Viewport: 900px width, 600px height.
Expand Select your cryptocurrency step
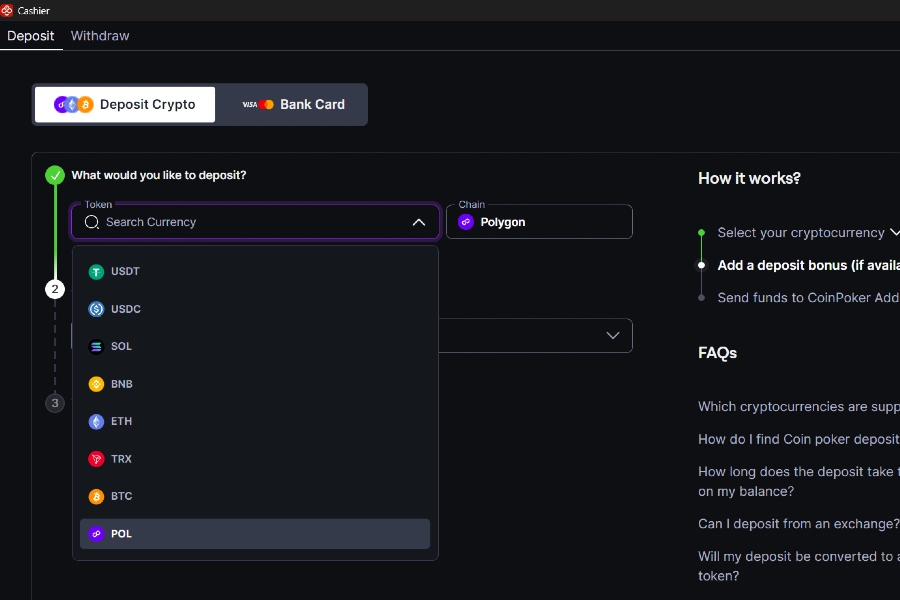tap(893, 232)
